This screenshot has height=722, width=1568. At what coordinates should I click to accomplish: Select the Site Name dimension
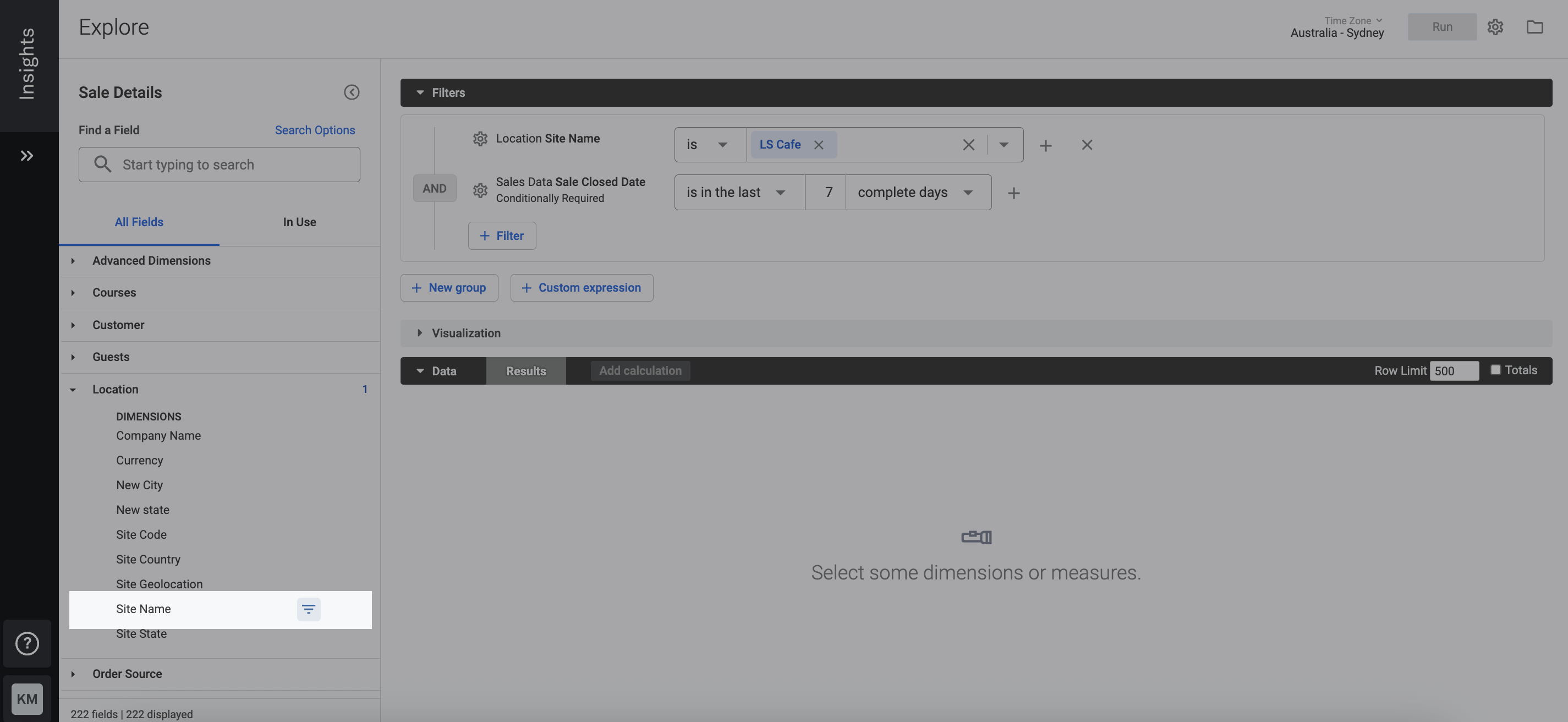pyautogui.click(x=143, y=609)
